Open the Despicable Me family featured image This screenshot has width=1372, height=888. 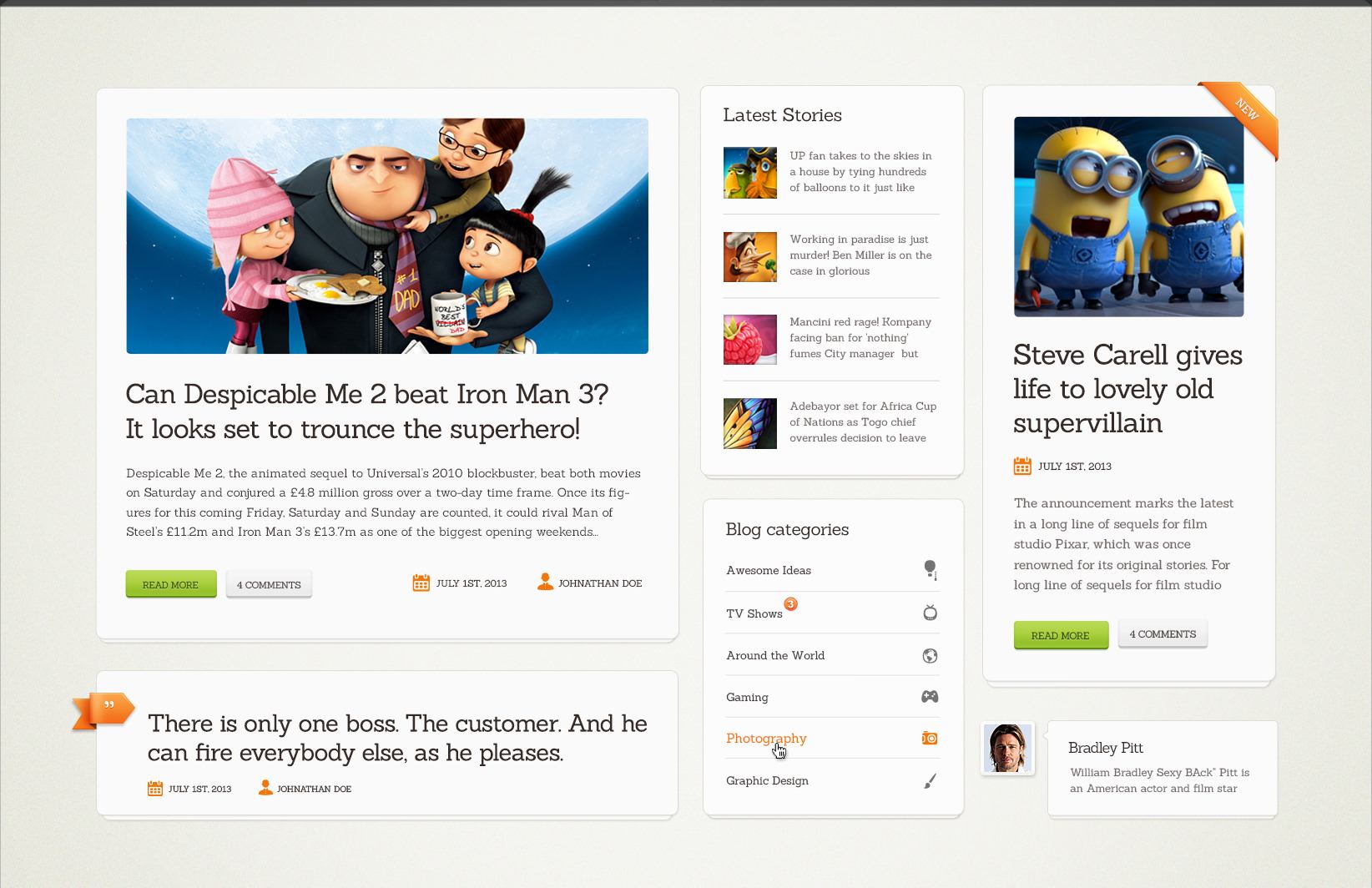point(387,236)
